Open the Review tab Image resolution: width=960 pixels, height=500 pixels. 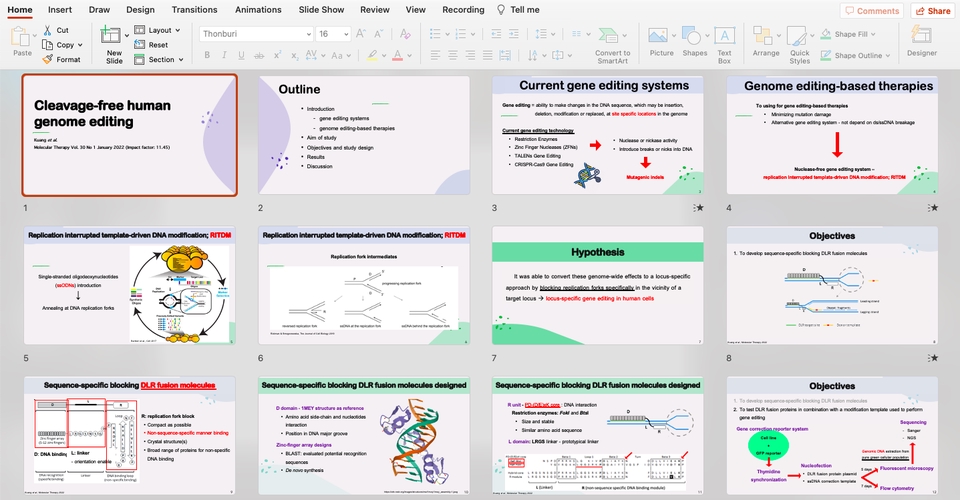[375, 10]
